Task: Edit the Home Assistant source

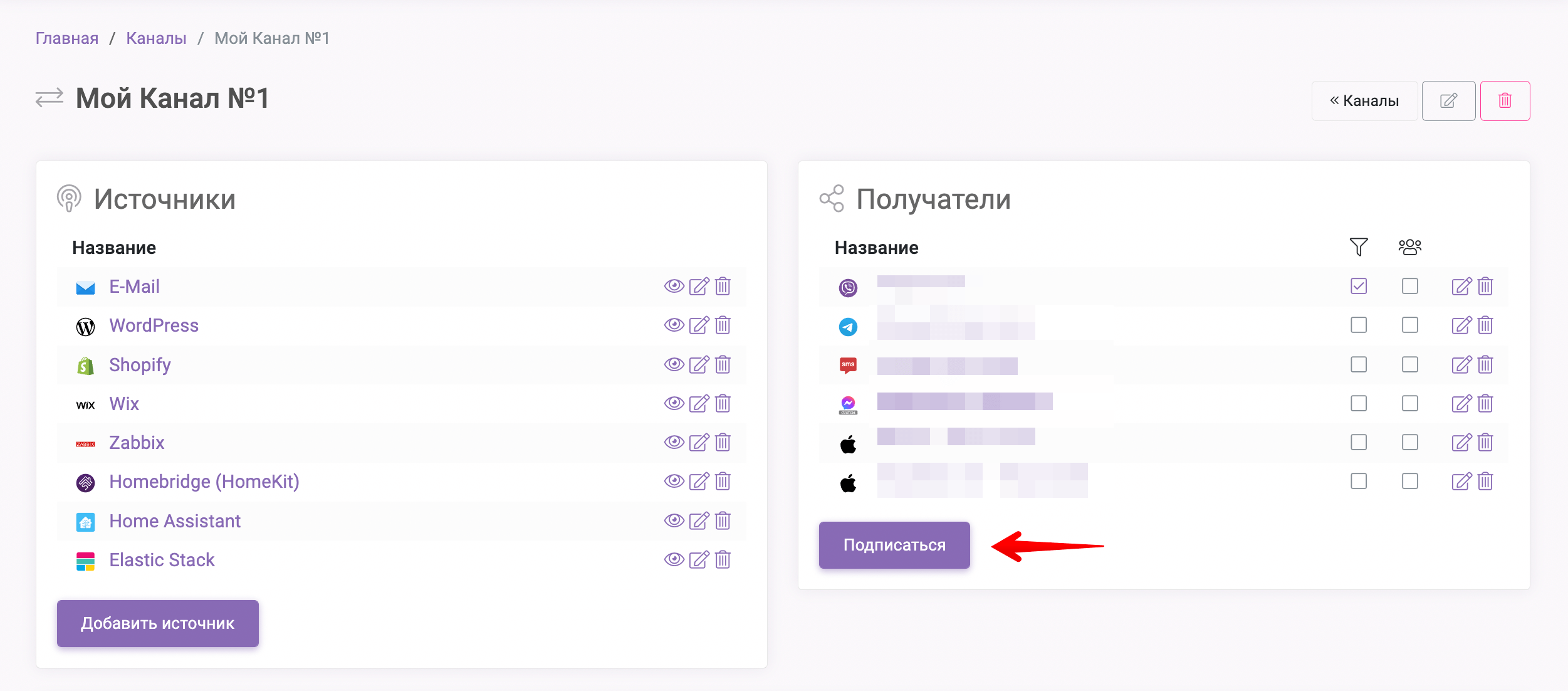Action: [x=699, y=520]
